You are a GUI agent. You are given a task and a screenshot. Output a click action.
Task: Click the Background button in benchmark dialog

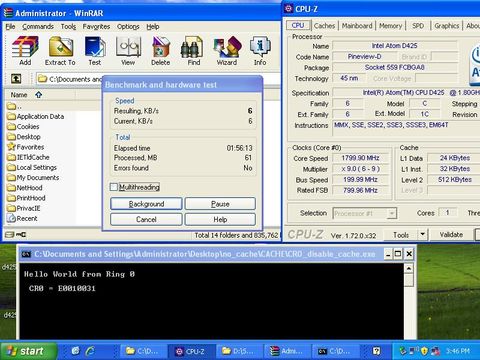146,204
